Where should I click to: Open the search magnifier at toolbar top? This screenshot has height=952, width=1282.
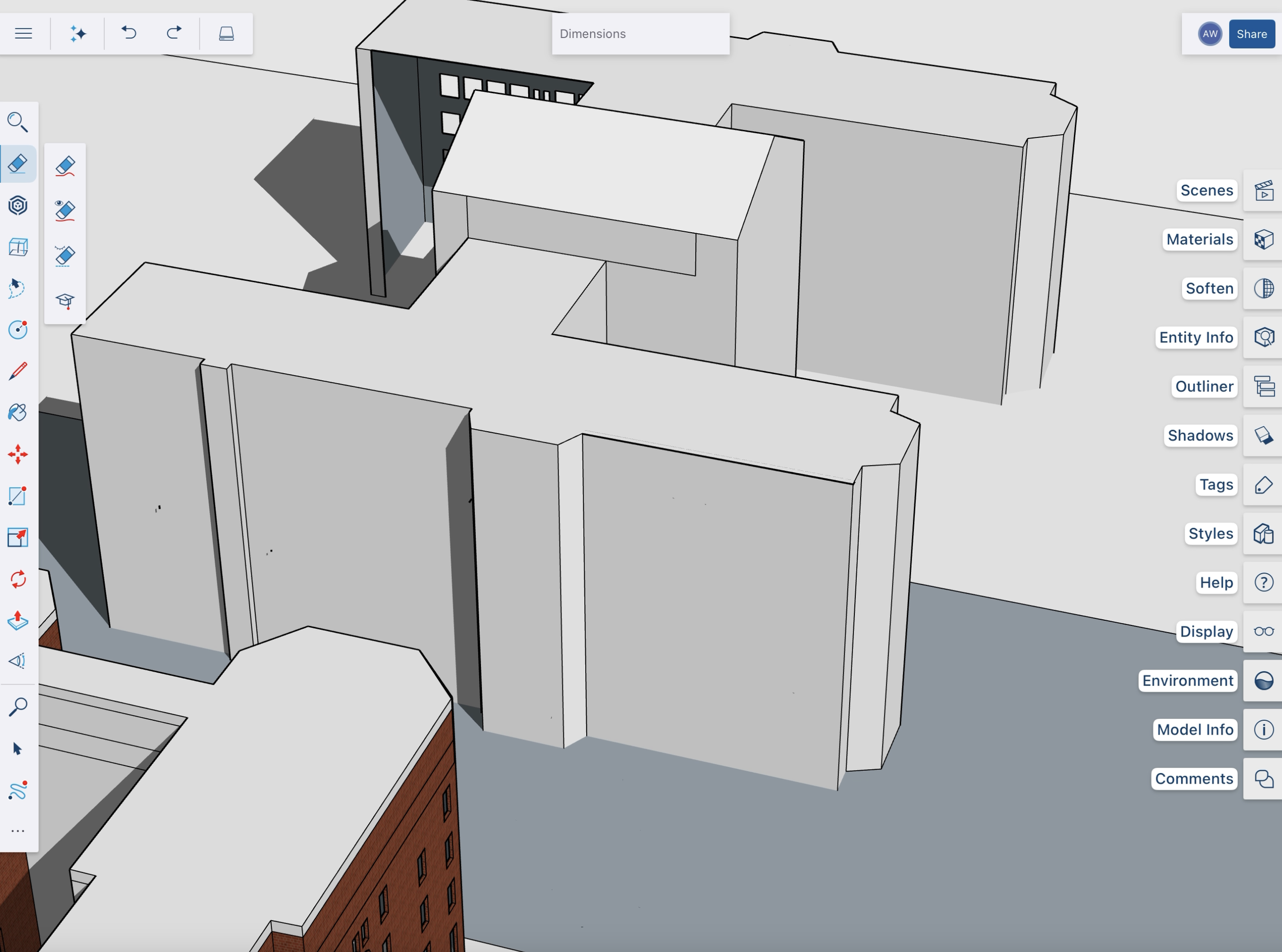17,121
